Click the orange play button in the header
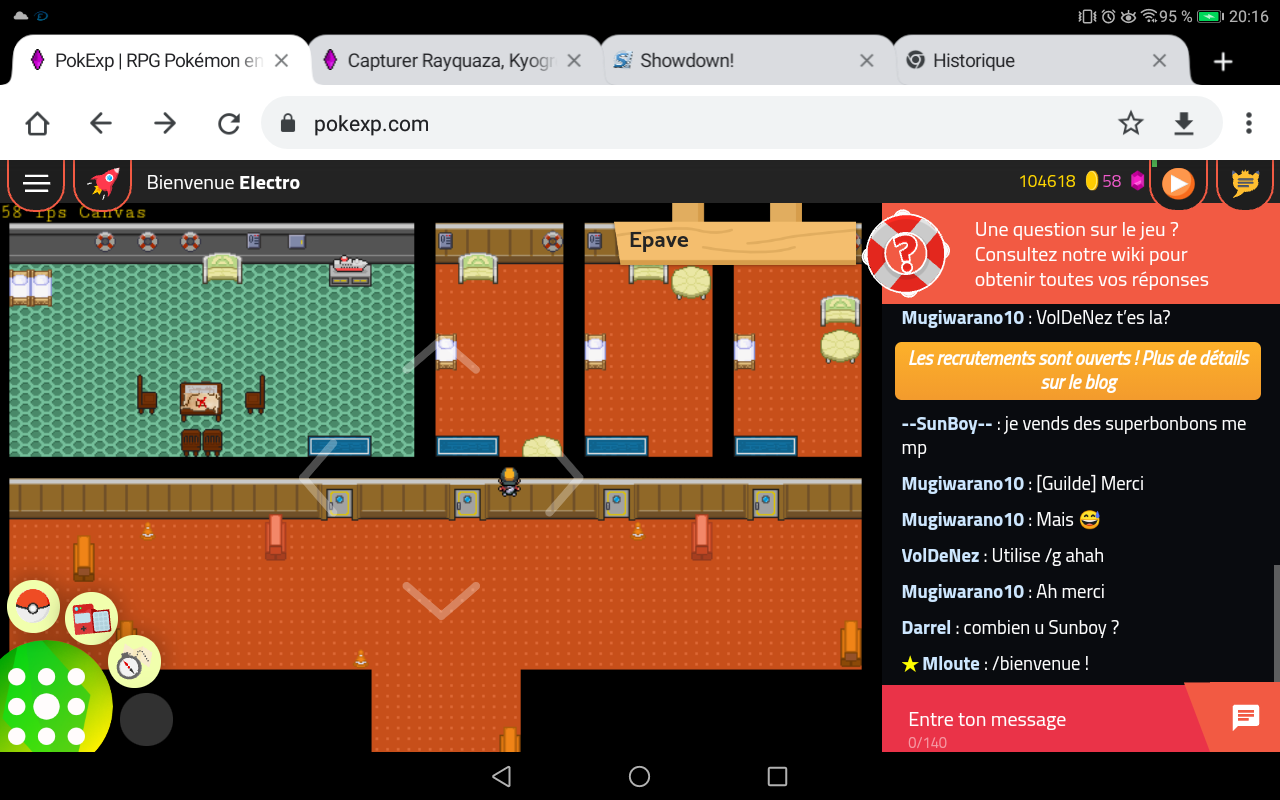This screenshot has width=1280, height=800. (x=1178, y=183)
